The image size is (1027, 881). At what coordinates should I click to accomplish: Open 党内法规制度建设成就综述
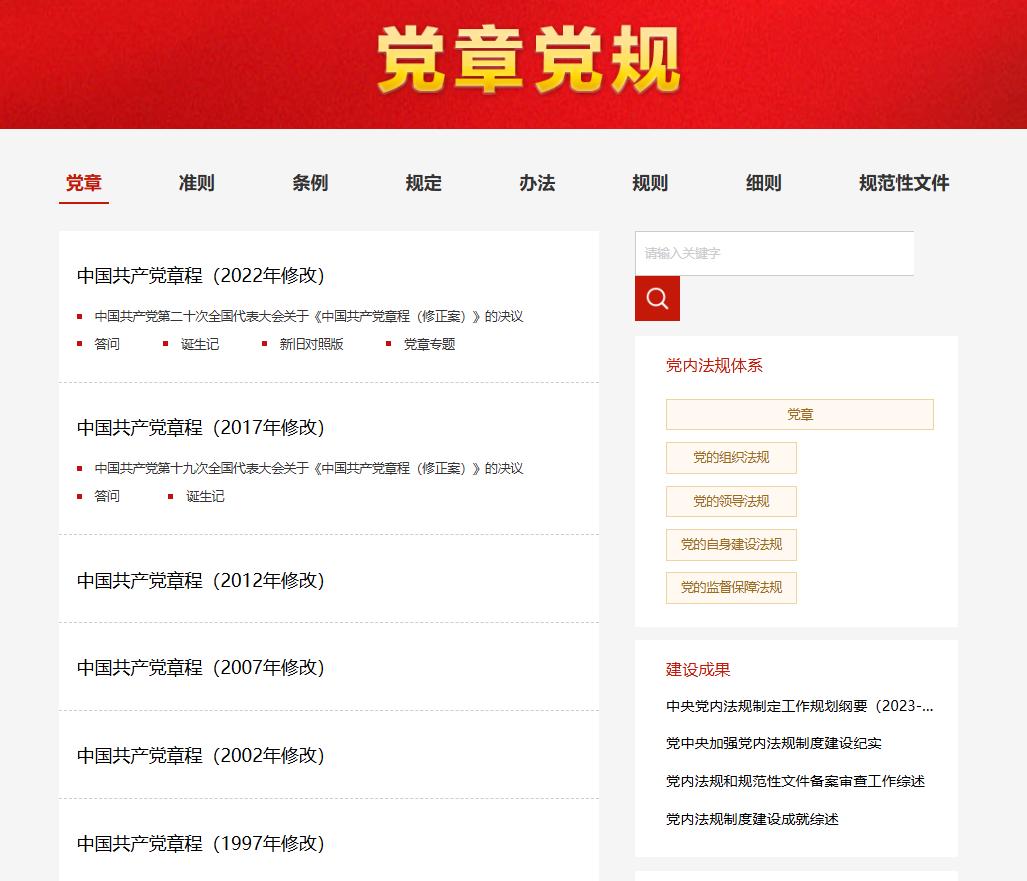(752, 819)
